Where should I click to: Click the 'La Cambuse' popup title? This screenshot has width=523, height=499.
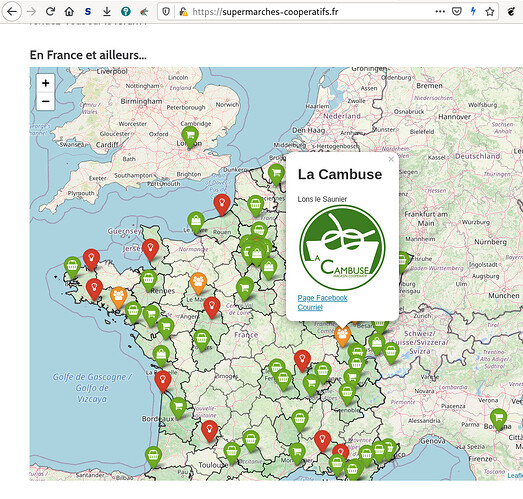tap(340, 174)
